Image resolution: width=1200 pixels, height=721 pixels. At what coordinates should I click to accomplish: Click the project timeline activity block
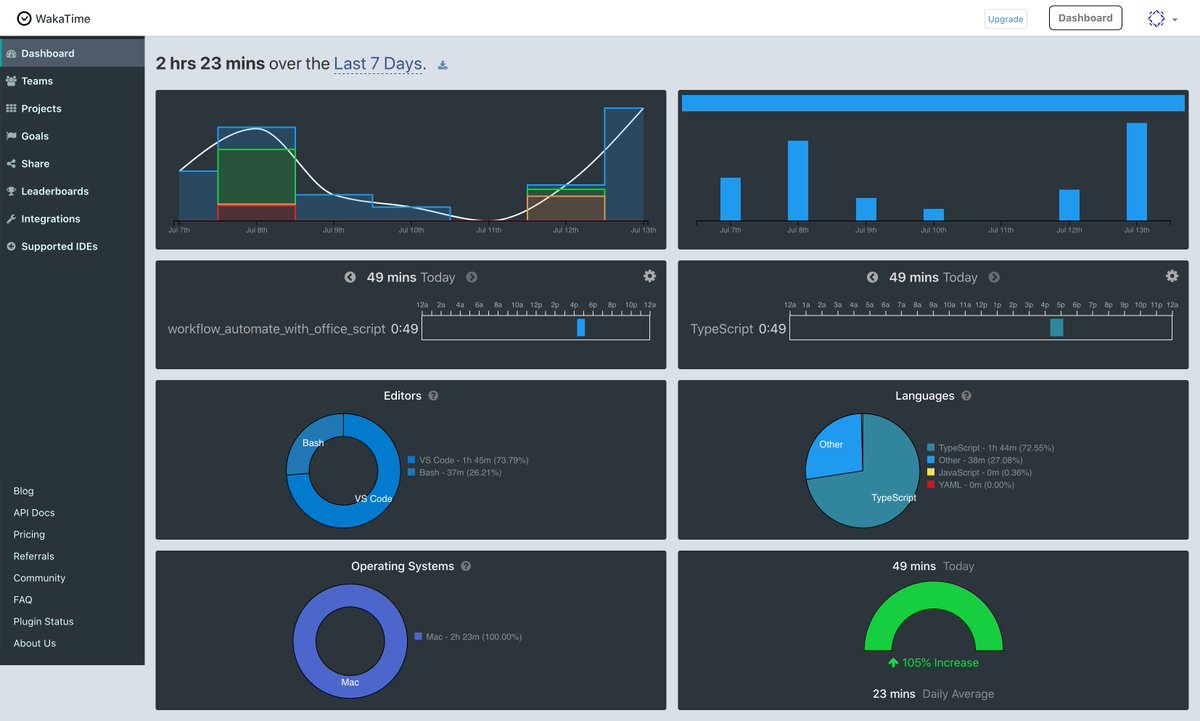581,327
